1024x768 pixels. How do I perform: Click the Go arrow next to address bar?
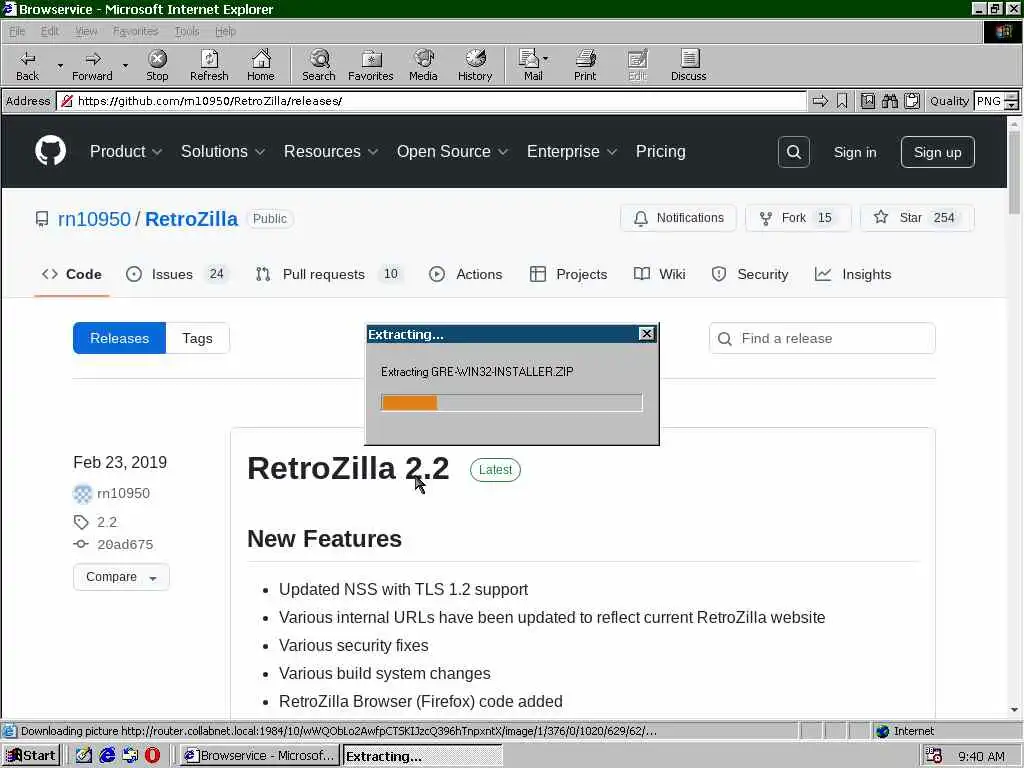coord(820,101)
